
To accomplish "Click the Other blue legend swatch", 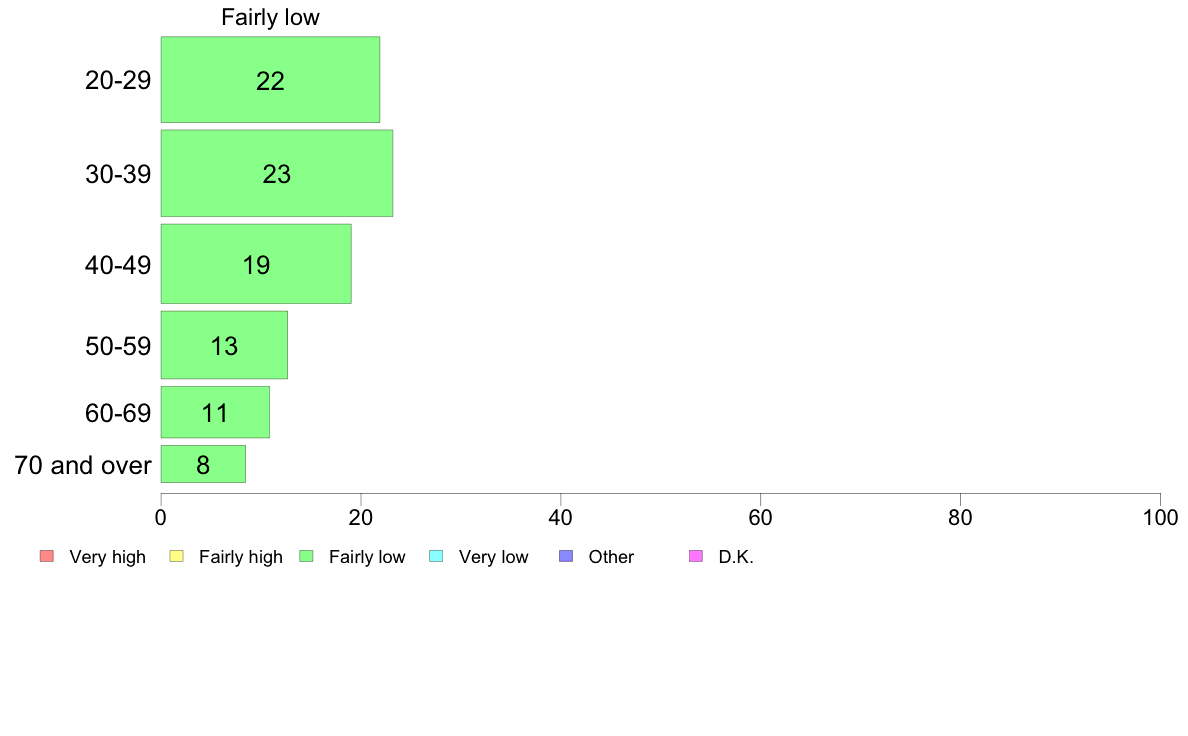I will pyautogui.click(x=566, y=556).
